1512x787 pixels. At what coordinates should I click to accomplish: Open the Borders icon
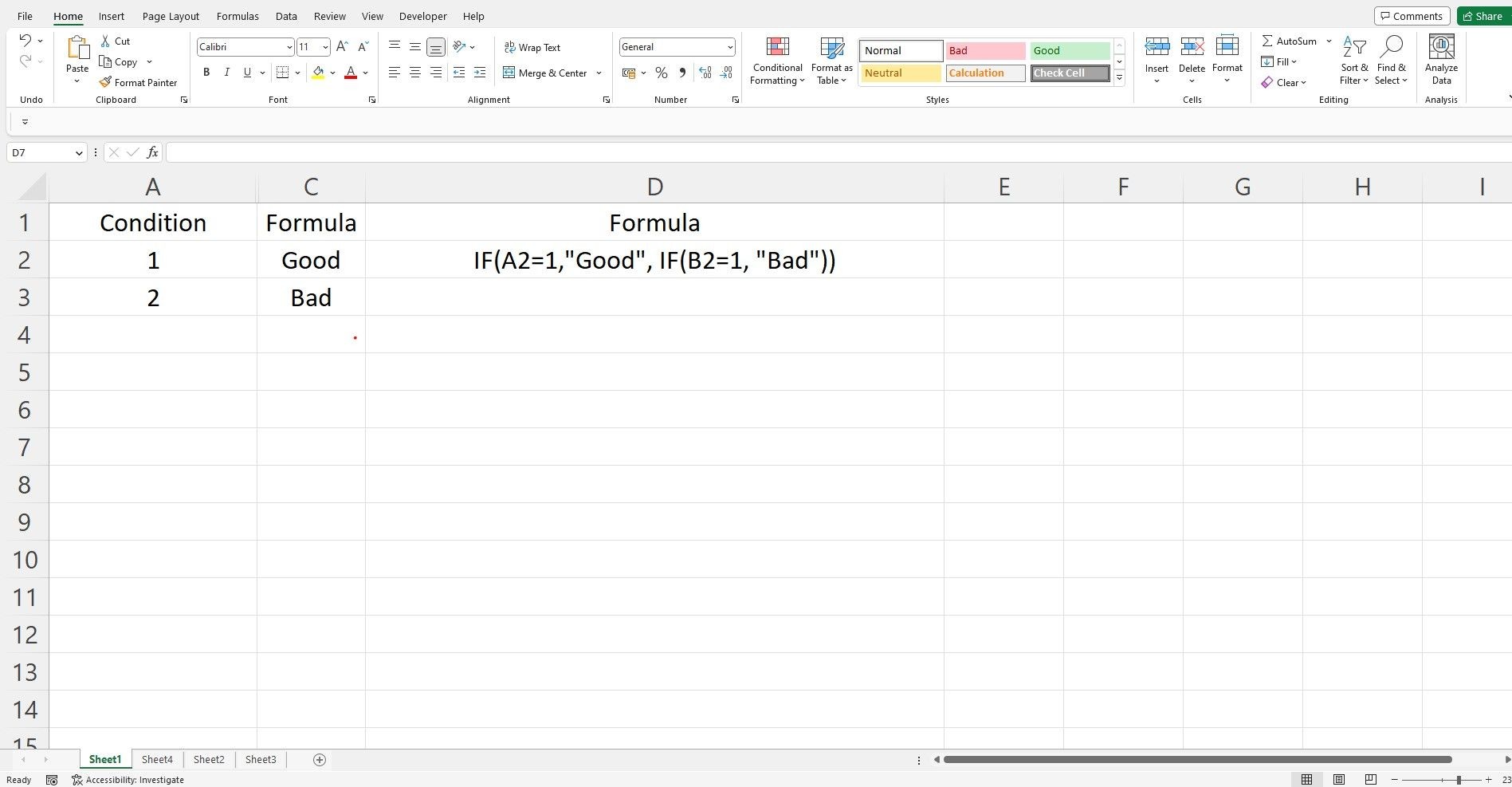[x=282, y=73]
